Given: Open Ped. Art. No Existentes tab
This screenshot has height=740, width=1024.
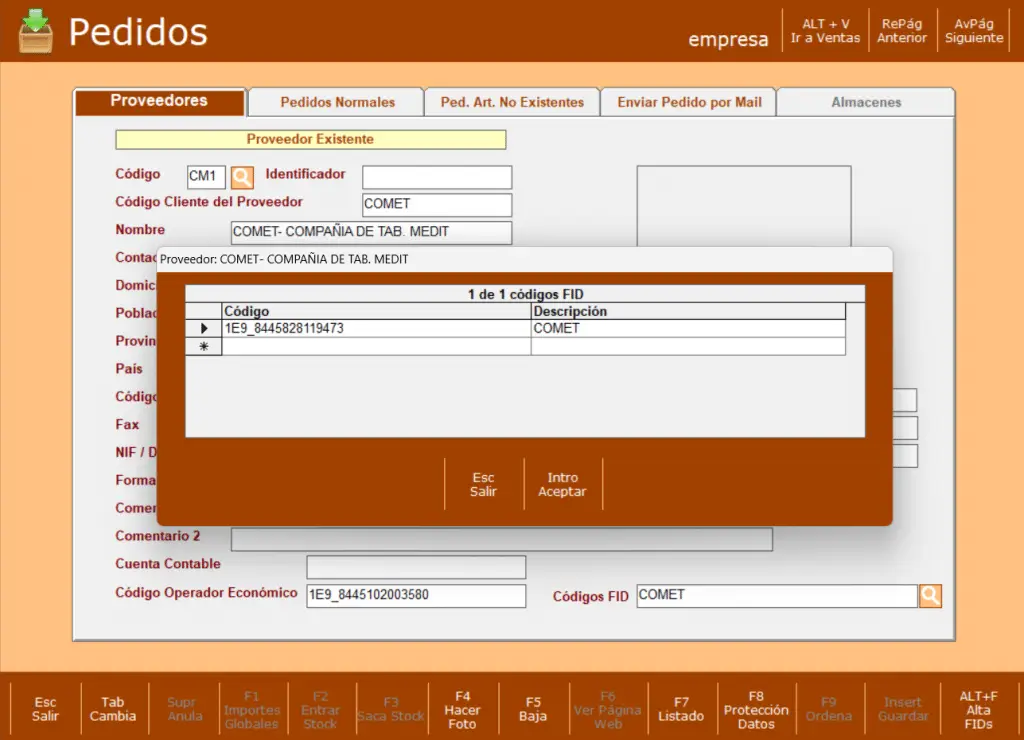Looking at the screenshot, I should point(512,103).
